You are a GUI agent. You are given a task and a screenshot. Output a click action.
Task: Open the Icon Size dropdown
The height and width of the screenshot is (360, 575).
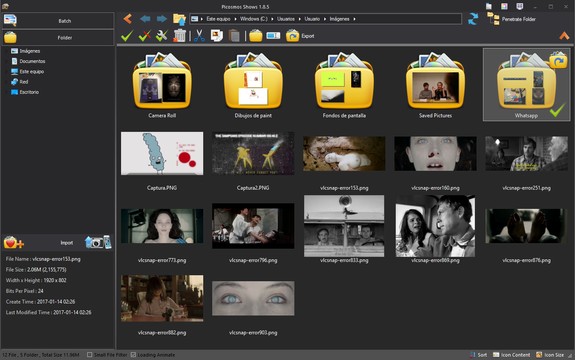(x=550, y=355)
